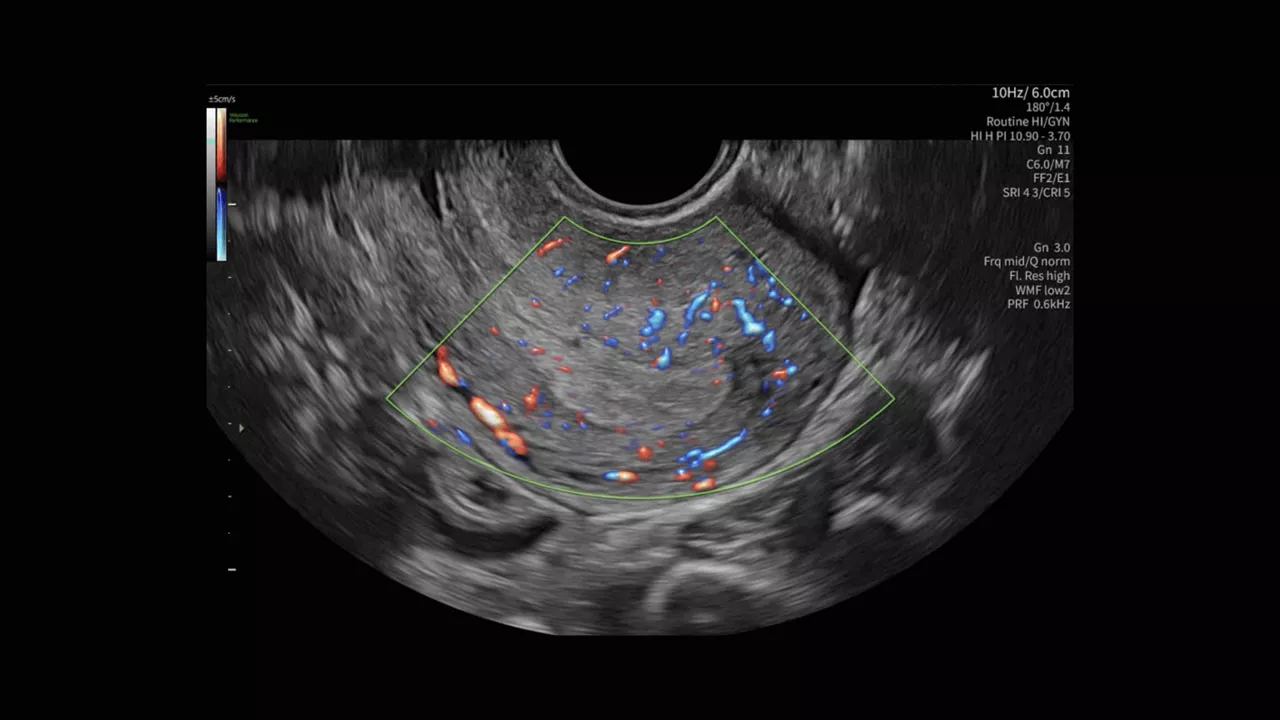The height and width of the screenshot is (720, 1280).
Task: Select the Fl. Res high parameter
Action: click(x=1039, y=276)
